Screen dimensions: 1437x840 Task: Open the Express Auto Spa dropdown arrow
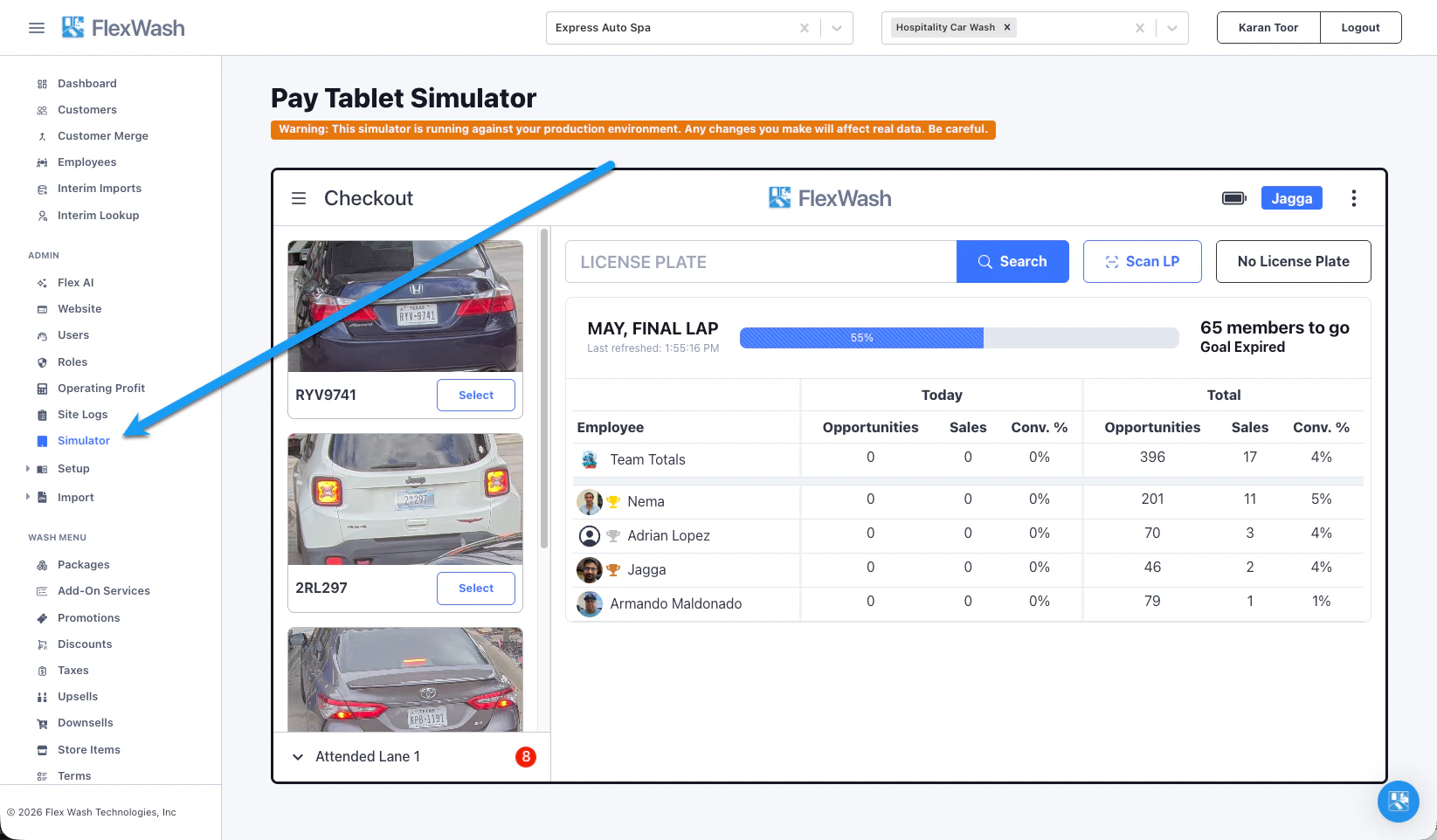pyautogui.click(x=837, y=28)
